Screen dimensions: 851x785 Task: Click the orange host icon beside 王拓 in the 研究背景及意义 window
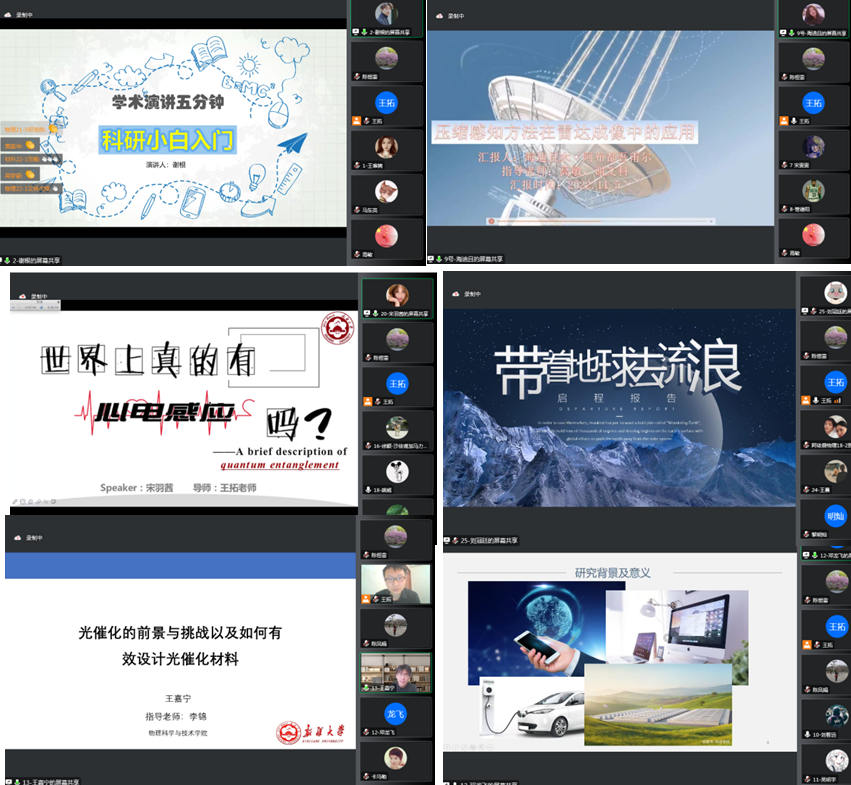click(x=807, y=644)
